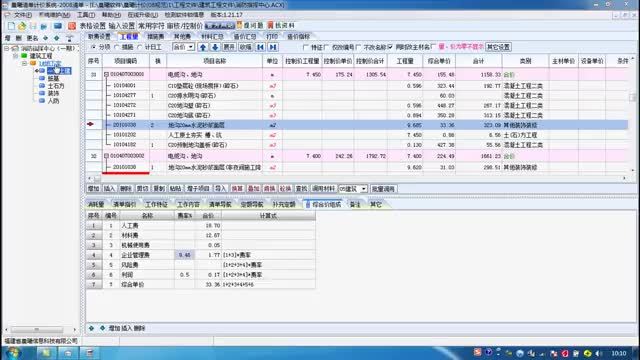Open the 合价 dropdown in toolbar
The height and width of the screenshot is (360, 640).
tap(183, 47)
